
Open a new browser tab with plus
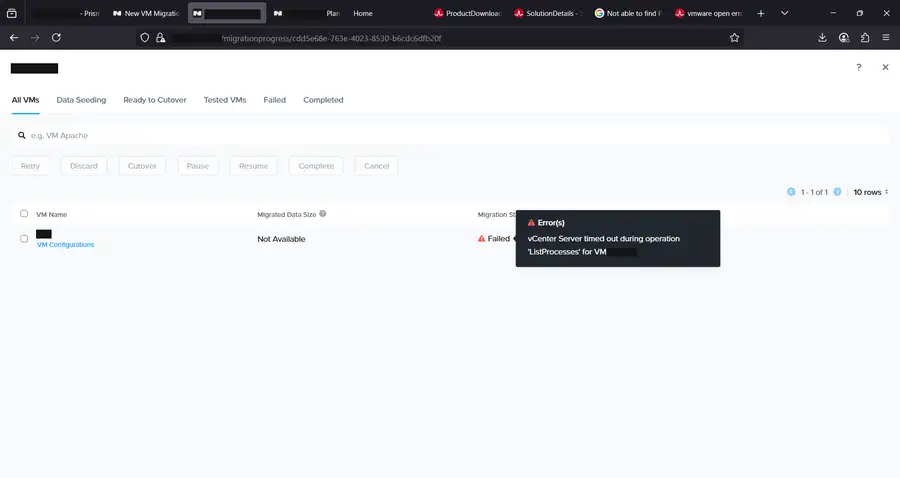point(761,13)
